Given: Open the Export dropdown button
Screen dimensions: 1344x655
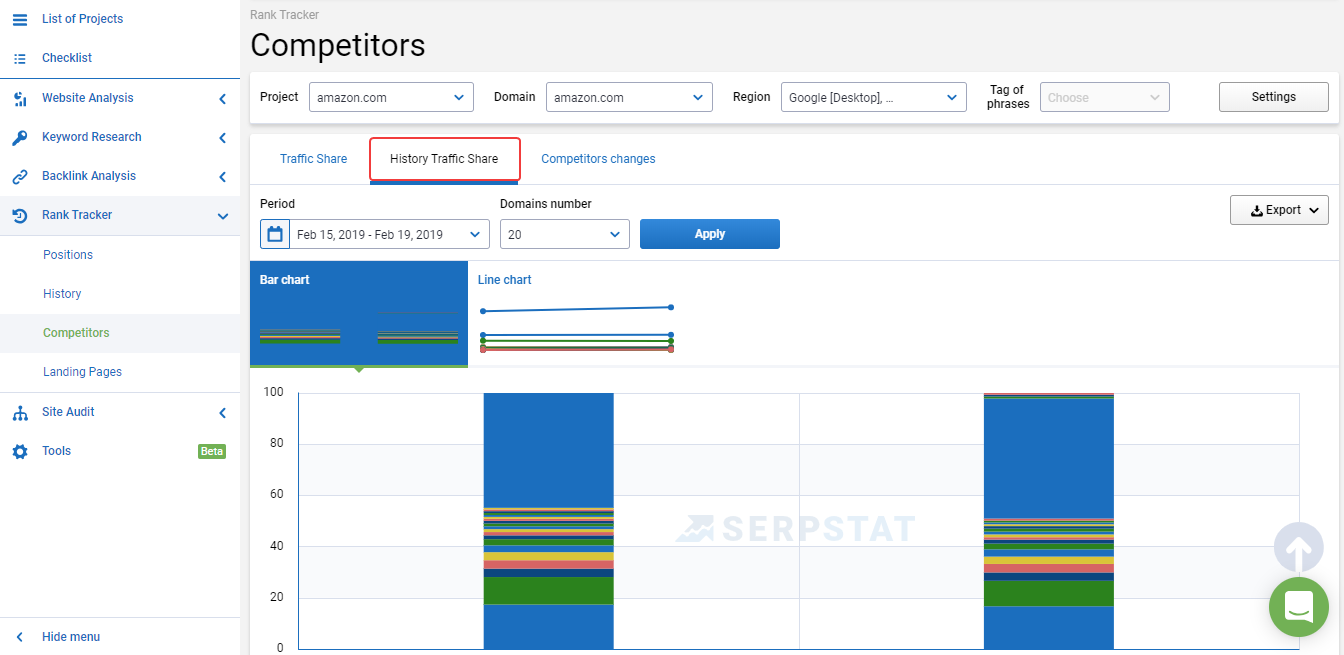Looking at the screenshot, I should pyautogui.click(x=1279, y=210).
